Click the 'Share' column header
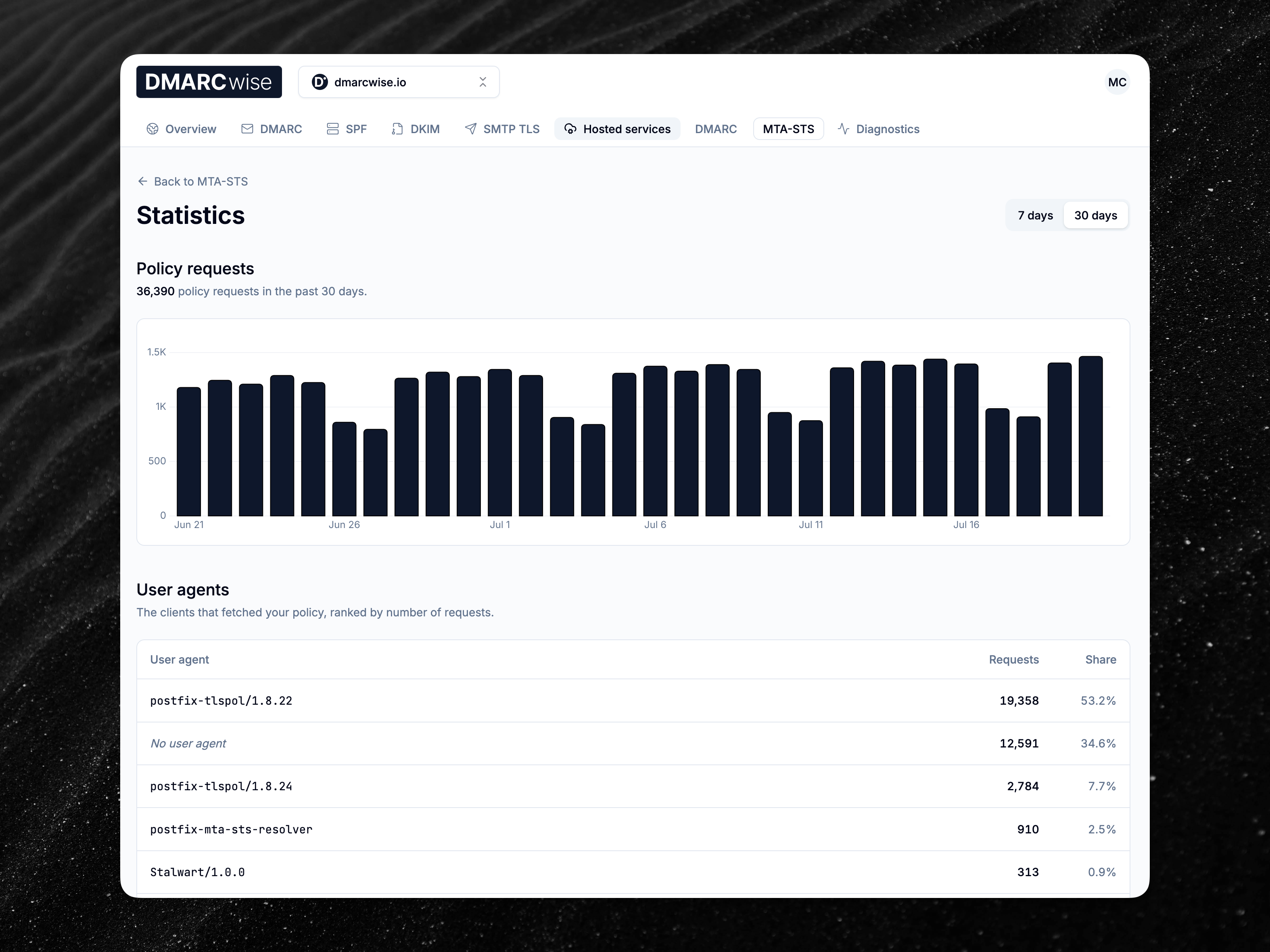The width and height of the screenshot is (1270, 952). (x=1101, y=660)
